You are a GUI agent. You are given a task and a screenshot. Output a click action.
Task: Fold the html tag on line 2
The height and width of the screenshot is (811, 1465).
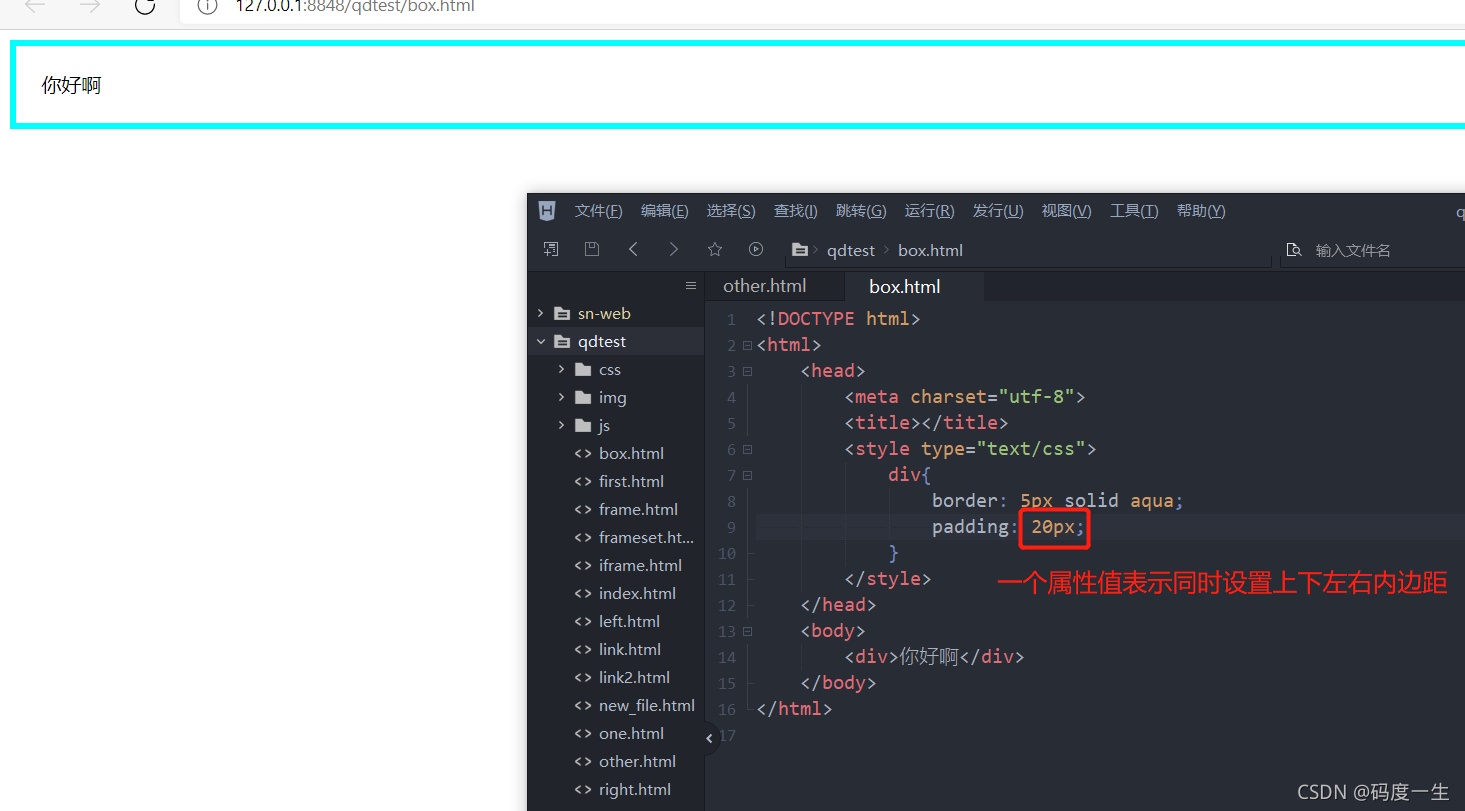coord(747,345)
